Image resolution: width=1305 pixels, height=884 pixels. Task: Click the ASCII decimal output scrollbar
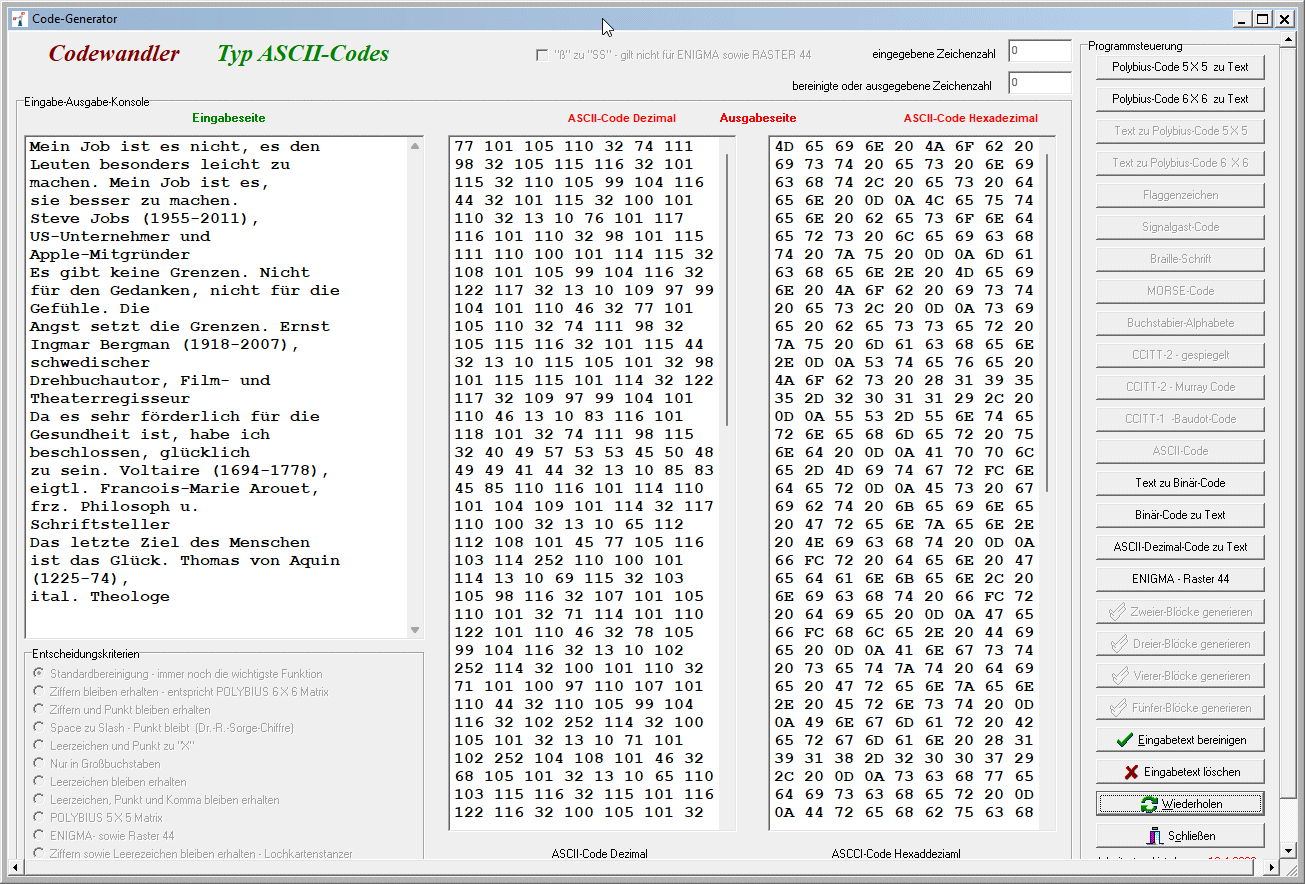point(728,290)
